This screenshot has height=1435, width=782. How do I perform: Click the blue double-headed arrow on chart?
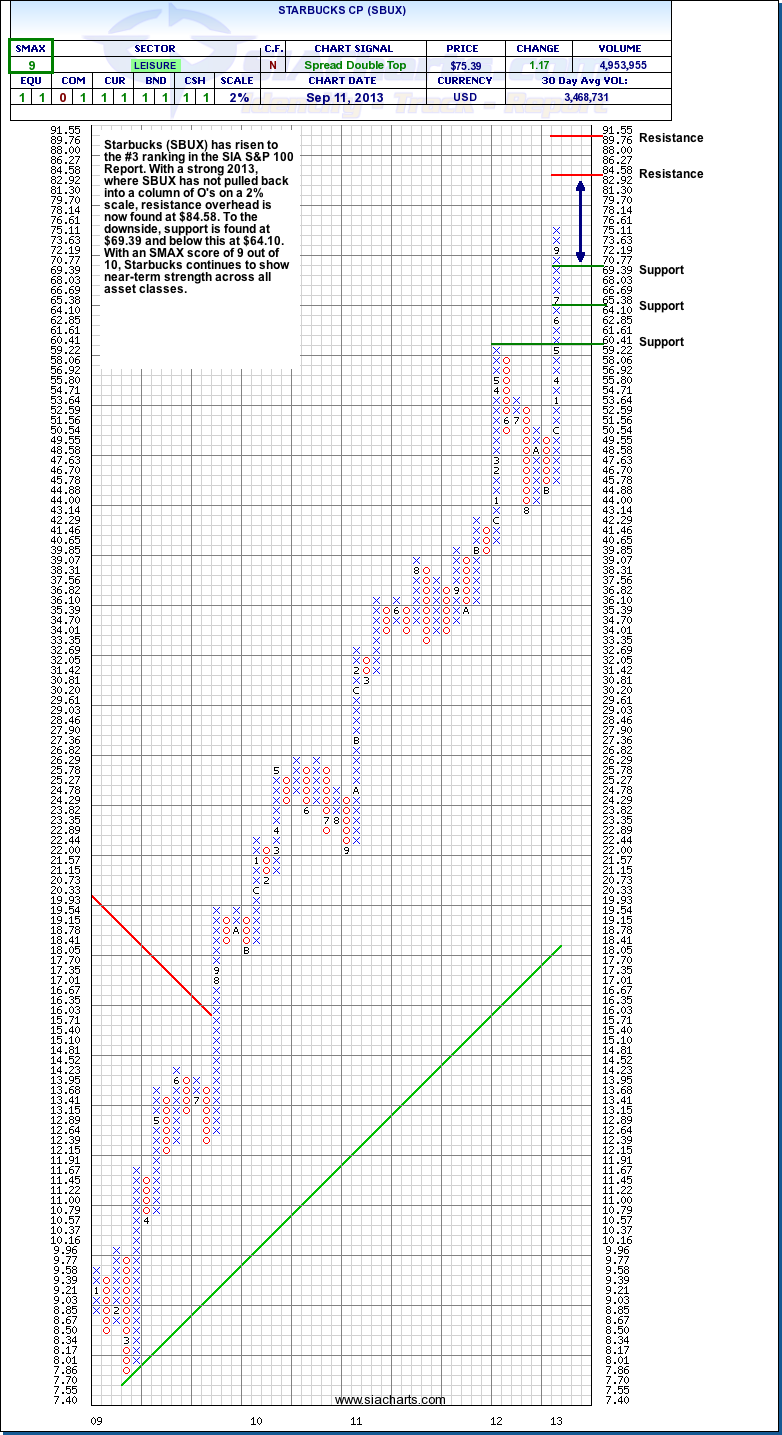coord(578,220)
